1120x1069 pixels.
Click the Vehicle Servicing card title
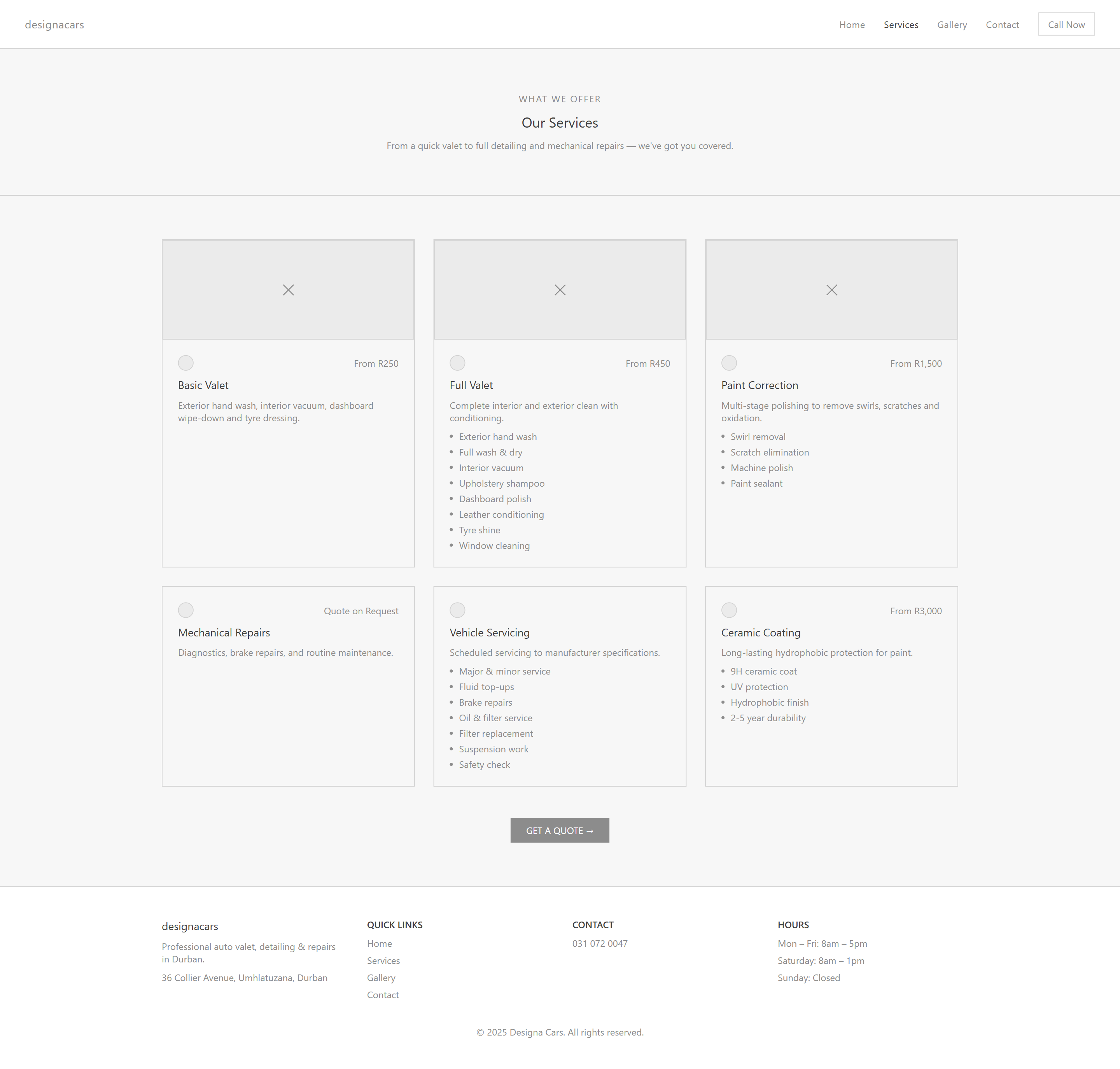click(489, 633)
